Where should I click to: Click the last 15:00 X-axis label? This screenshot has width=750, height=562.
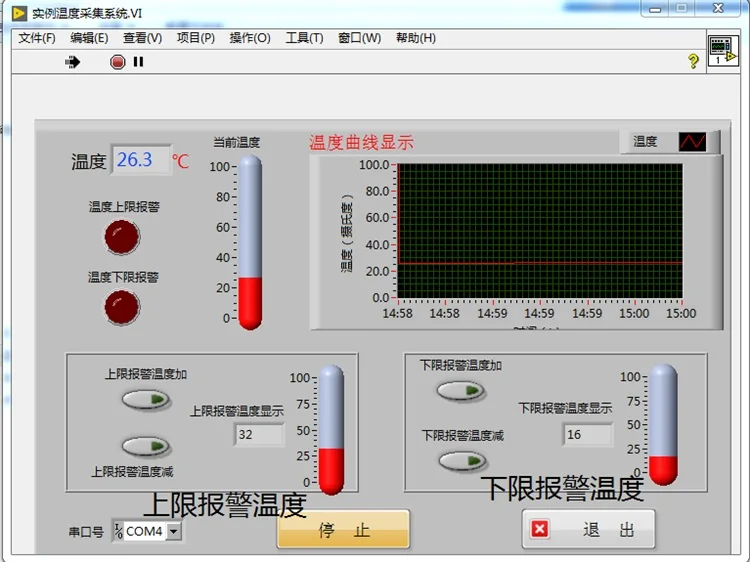coord(681,314)
